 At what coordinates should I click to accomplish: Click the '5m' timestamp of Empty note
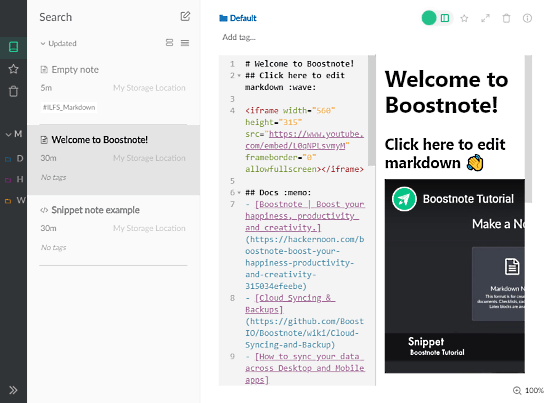click(46, 88)
